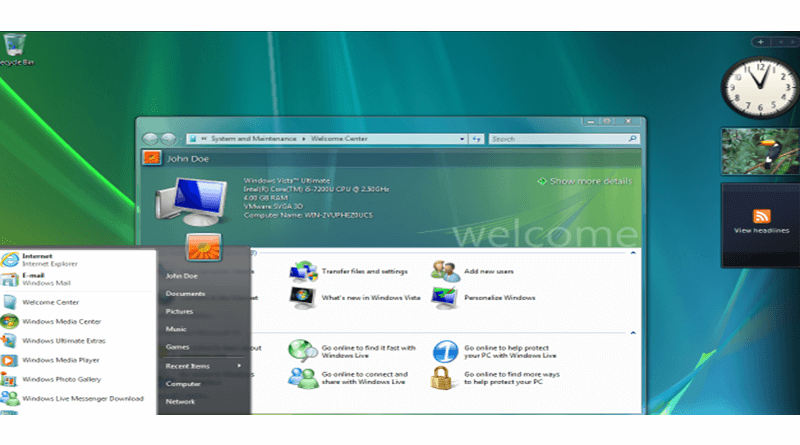This screenshot has height=445, width=800.
Task: Click System and Maintenance breadcrumb
Action: pyautogui.click(x=254, y=139)
